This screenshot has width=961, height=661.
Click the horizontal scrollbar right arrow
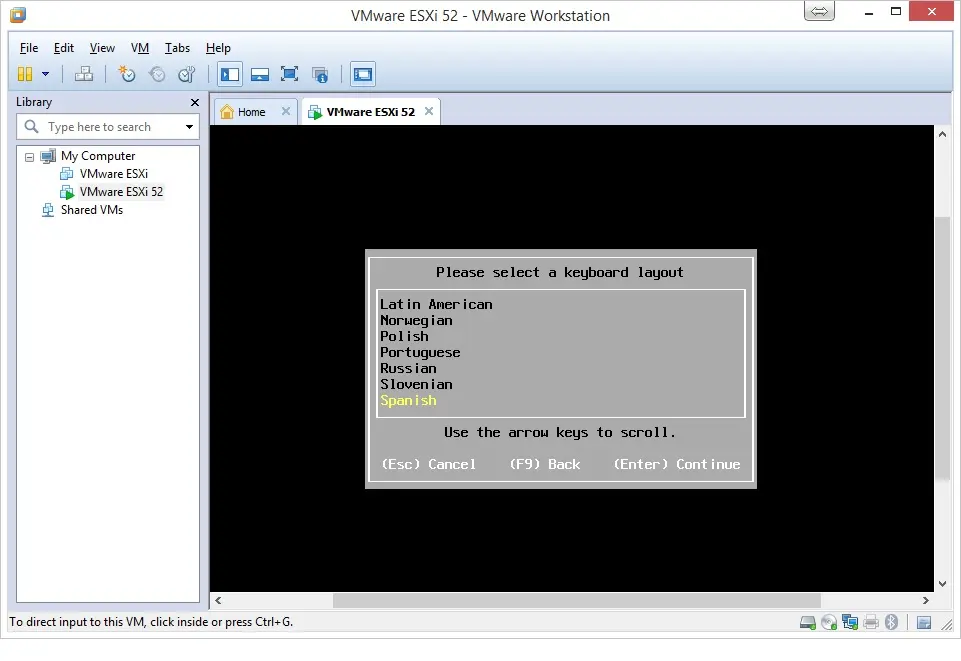click(925, 600)
